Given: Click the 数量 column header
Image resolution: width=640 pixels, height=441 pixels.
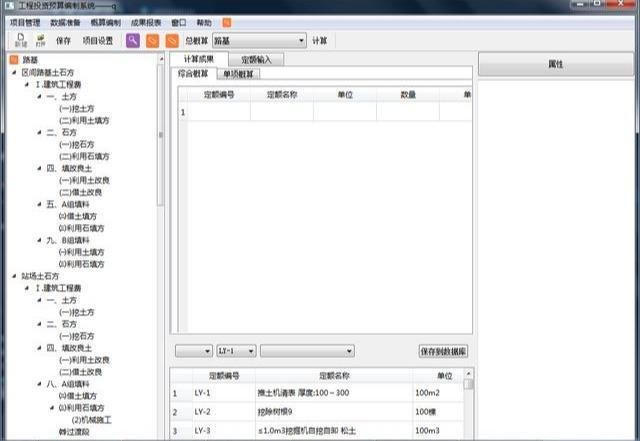Looking at the screenshot, I should pos(408,95).
